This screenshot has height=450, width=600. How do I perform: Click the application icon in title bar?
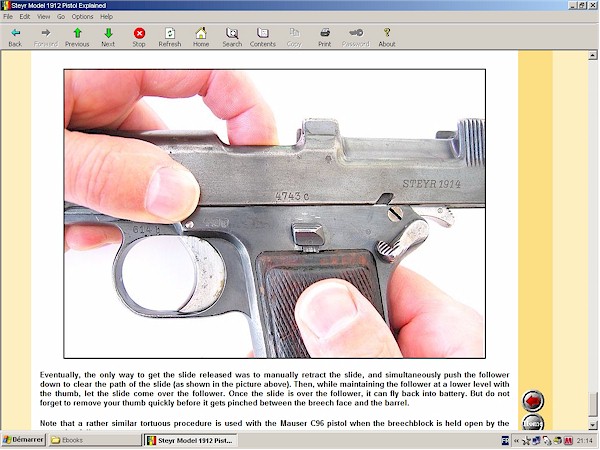pos(5,5)
